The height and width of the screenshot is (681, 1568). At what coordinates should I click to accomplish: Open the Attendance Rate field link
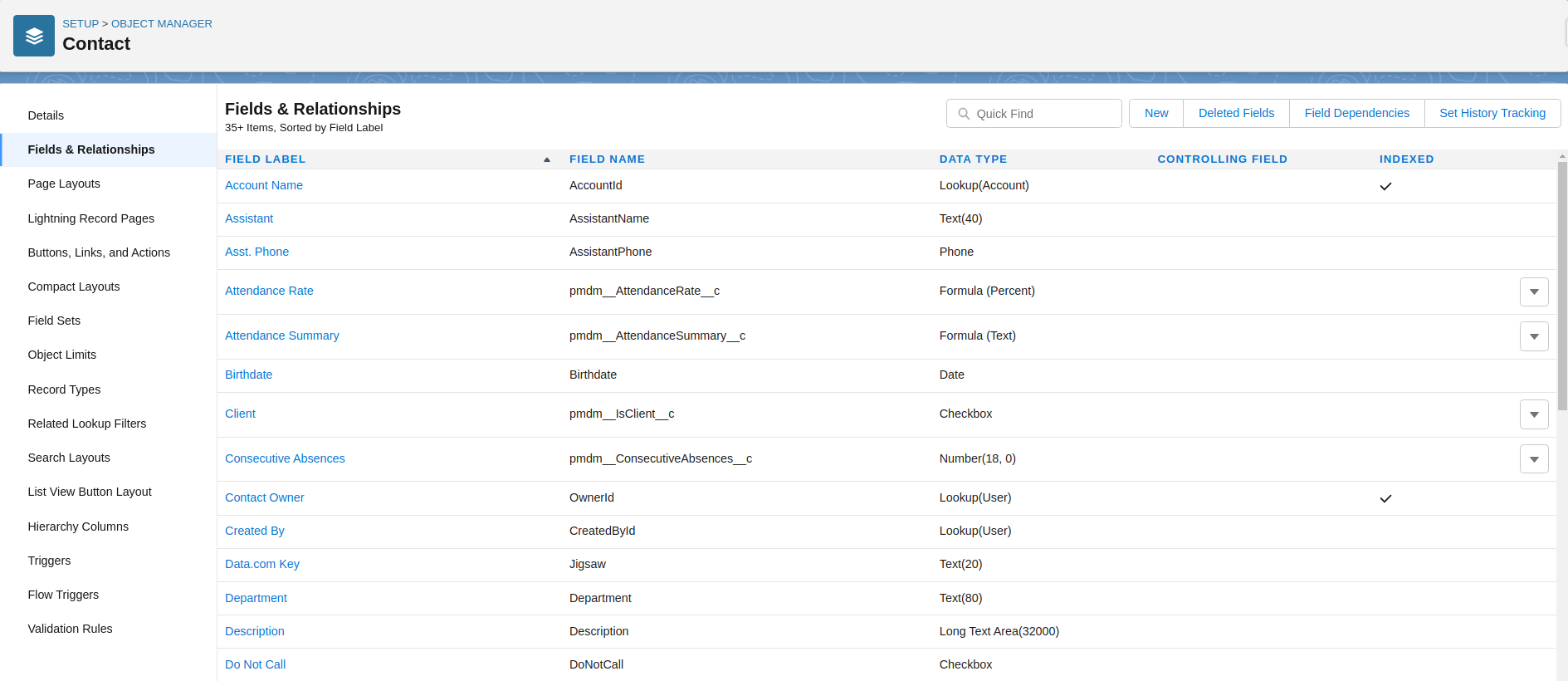(269, 291)
